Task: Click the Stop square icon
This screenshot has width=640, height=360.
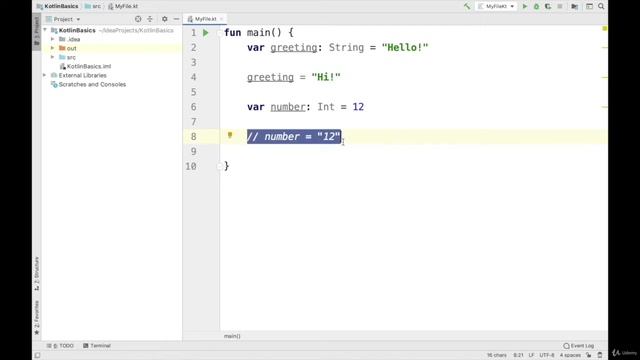Action: click(560, 7)
